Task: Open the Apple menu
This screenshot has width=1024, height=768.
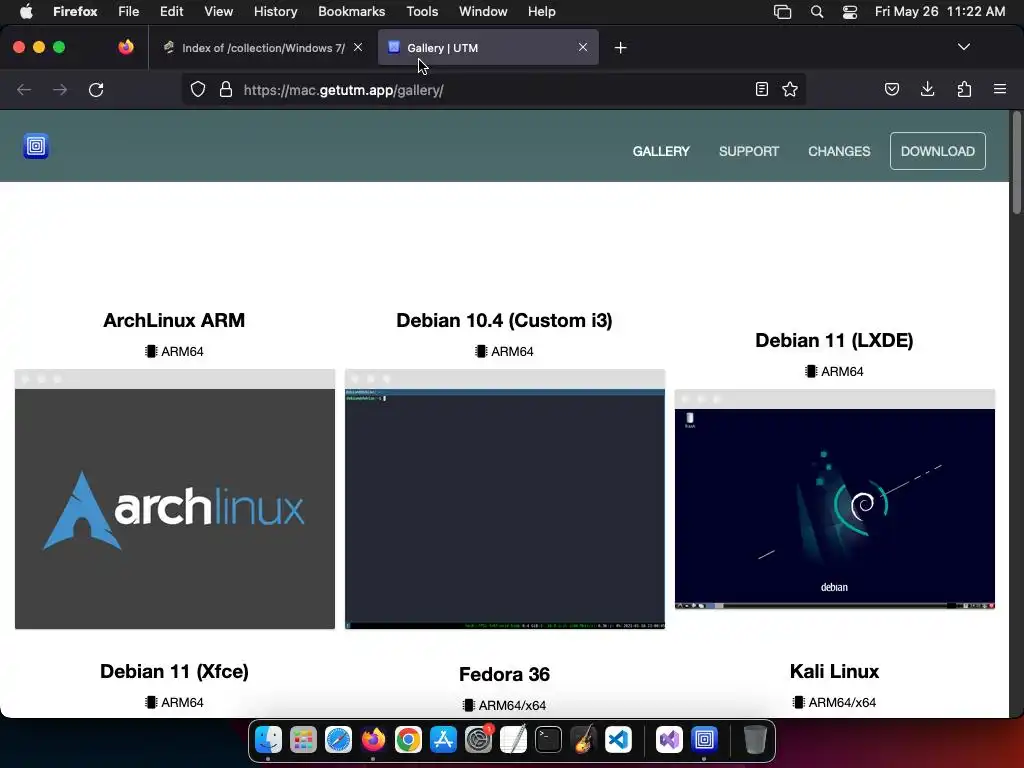Action: [x=26, y=12]
